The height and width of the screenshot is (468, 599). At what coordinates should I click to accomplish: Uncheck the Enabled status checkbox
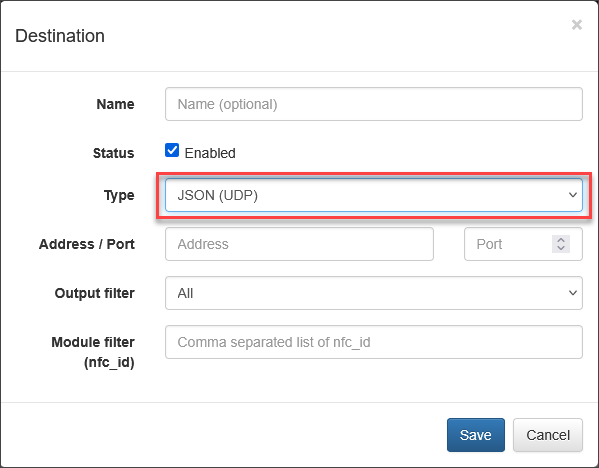tap(172, 150)
